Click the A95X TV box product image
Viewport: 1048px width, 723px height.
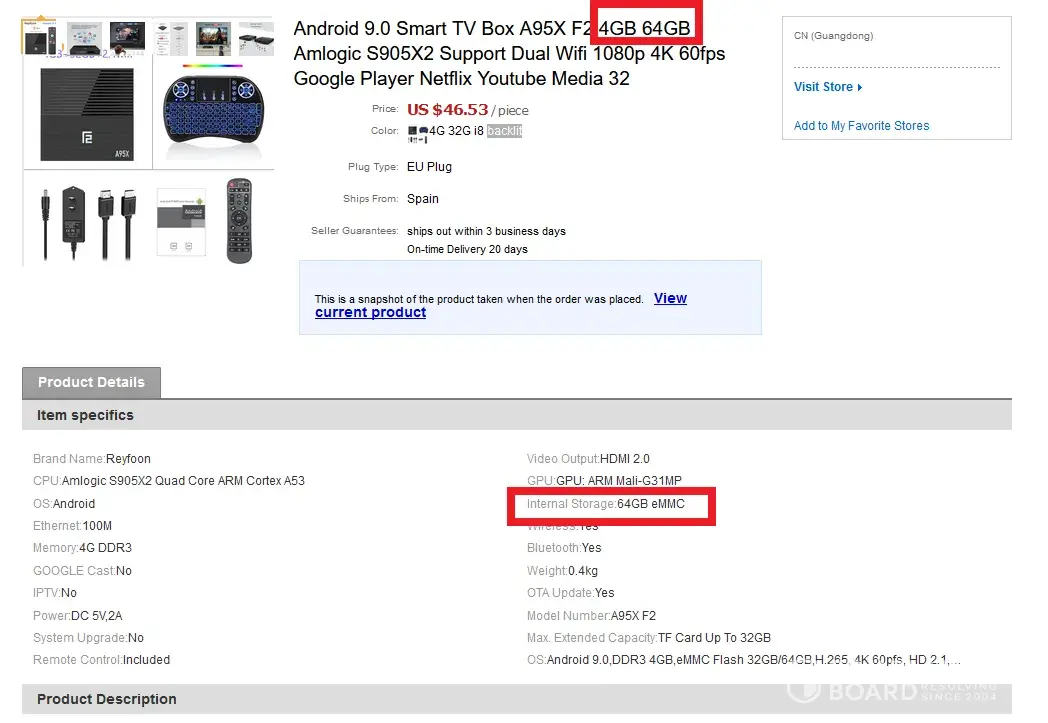tap(88, 114)
